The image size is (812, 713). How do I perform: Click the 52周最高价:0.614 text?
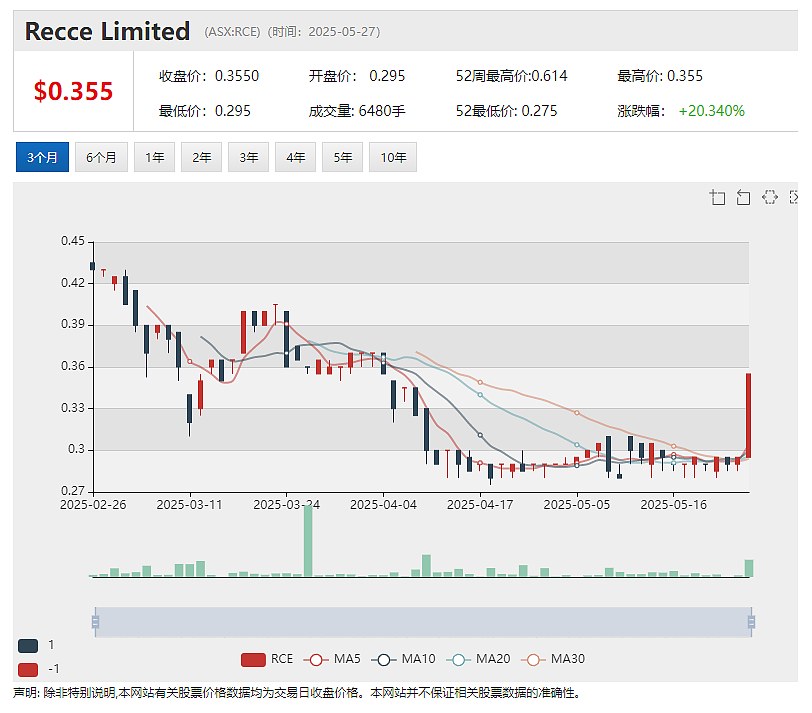[x=512, y=76]
